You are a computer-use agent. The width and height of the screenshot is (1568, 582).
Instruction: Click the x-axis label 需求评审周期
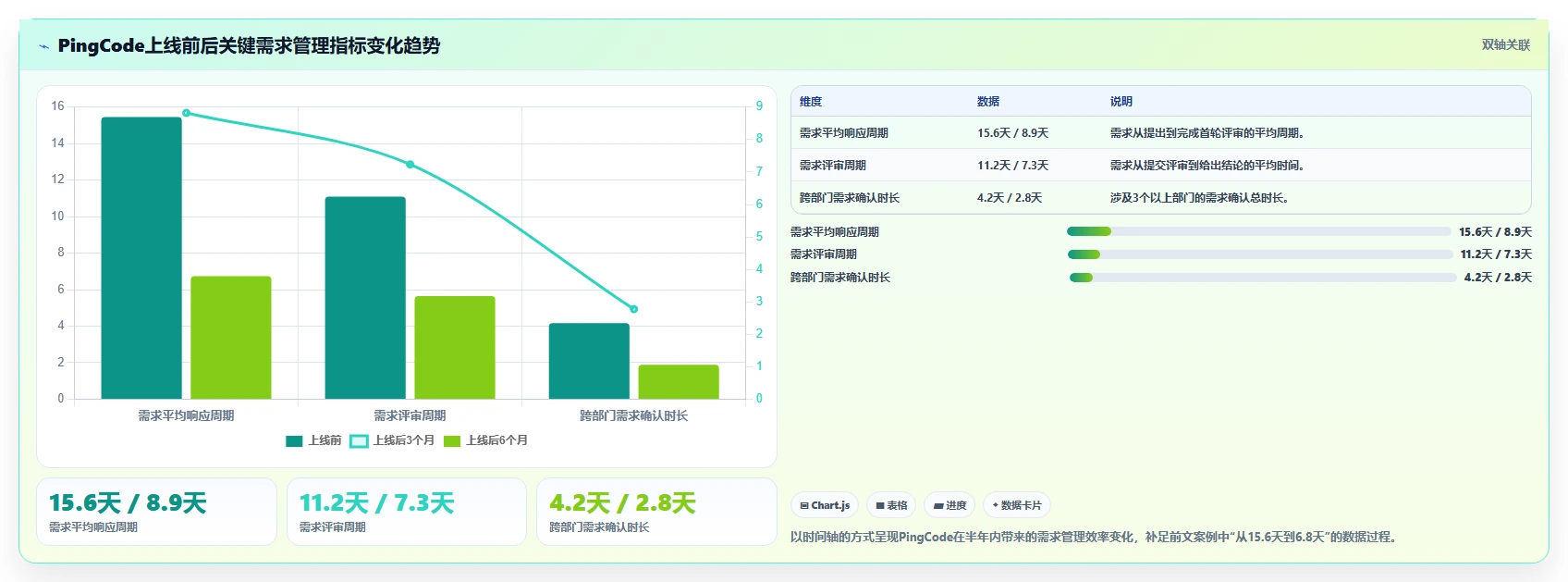click(410, 416)
